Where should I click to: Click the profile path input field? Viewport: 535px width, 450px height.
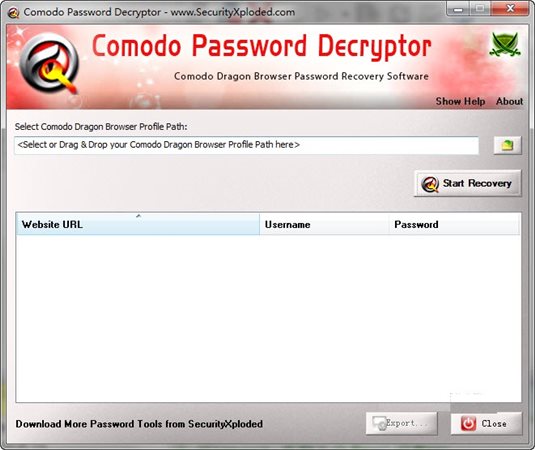tap(246, 145)
